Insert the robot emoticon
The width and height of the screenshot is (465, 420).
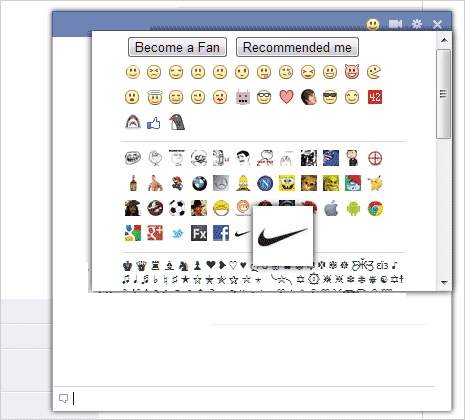click(x=243, y=97)
